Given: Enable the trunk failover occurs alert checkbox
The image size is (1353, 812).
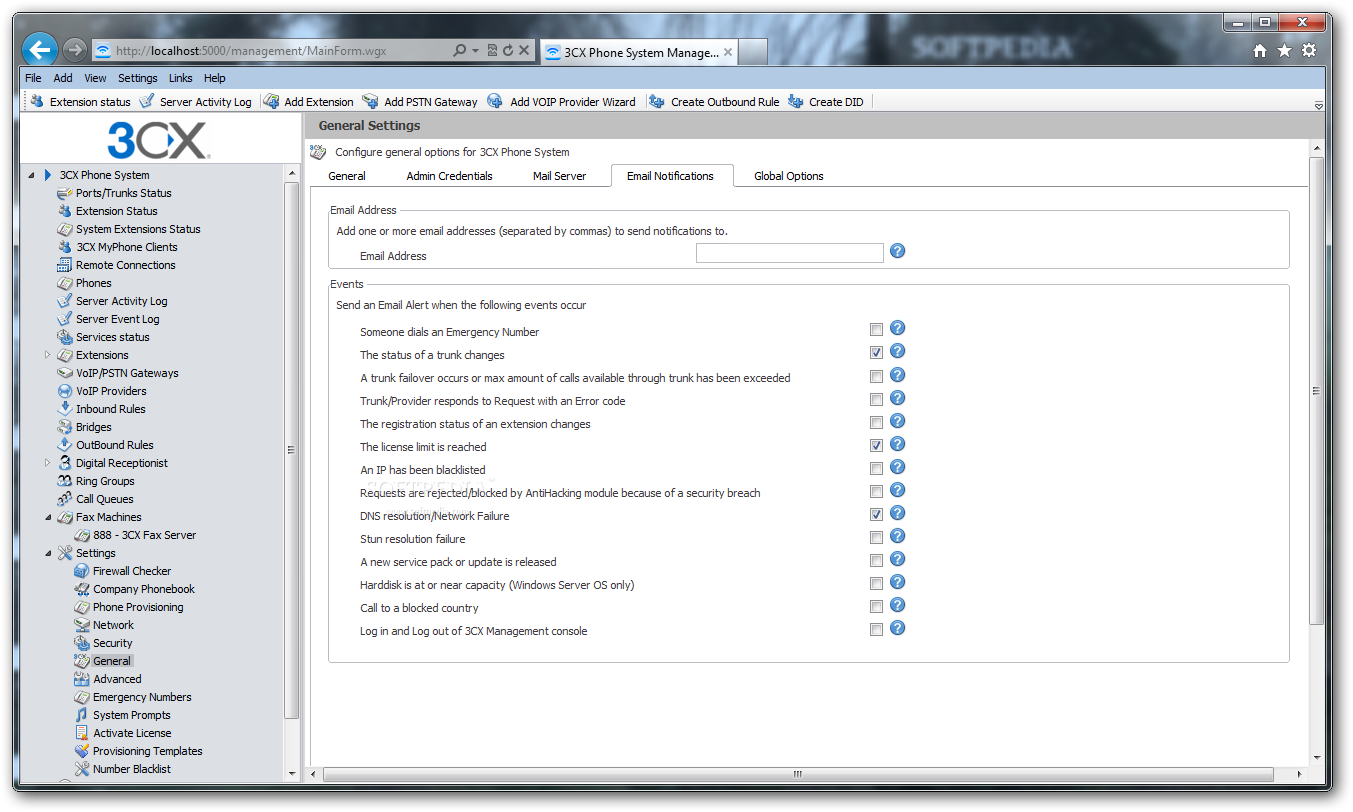Looking at the screenshot, I should [x=876, y=376].
